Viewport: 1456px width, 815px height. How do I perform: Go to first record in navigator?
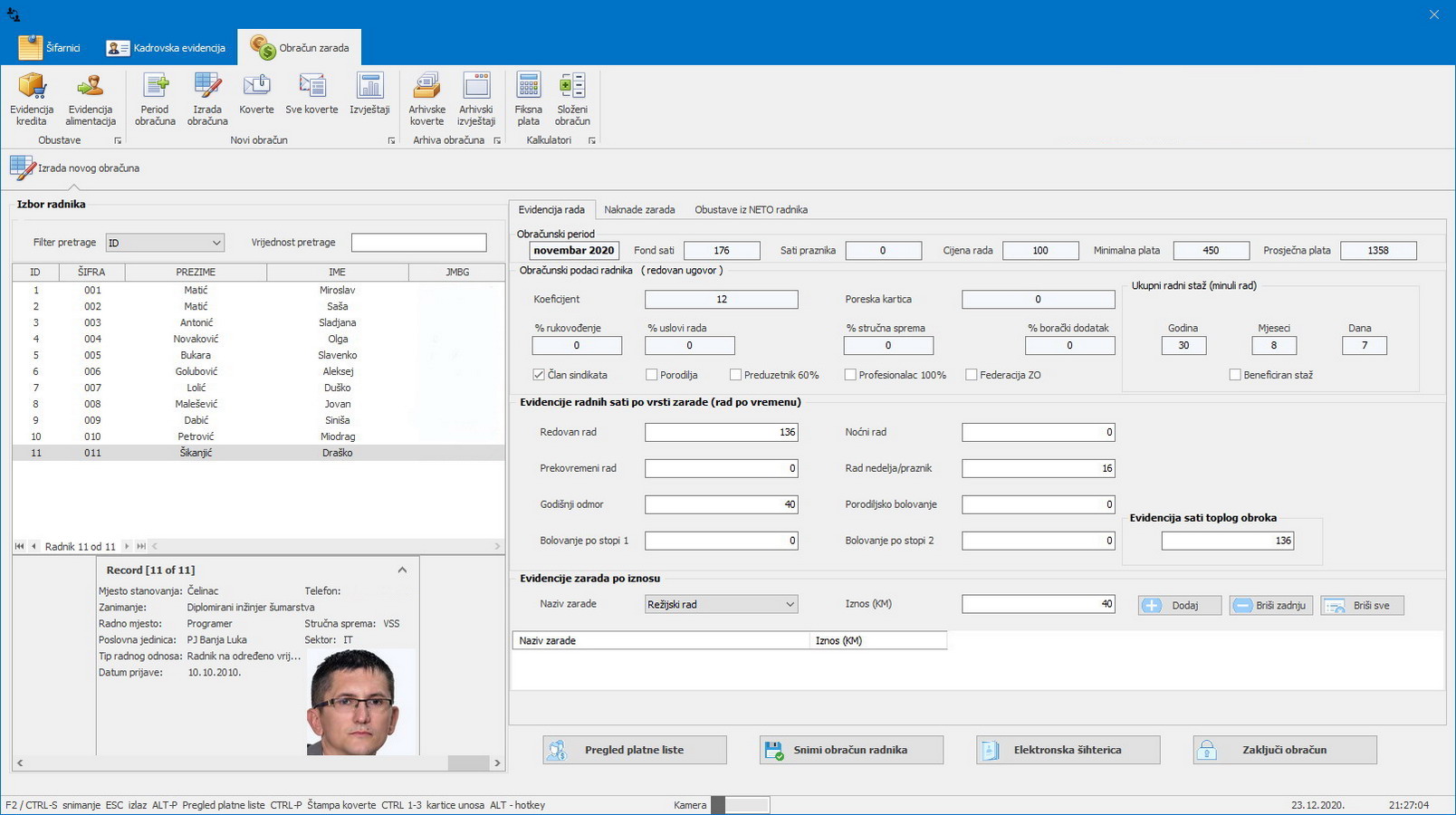[20, 546]
